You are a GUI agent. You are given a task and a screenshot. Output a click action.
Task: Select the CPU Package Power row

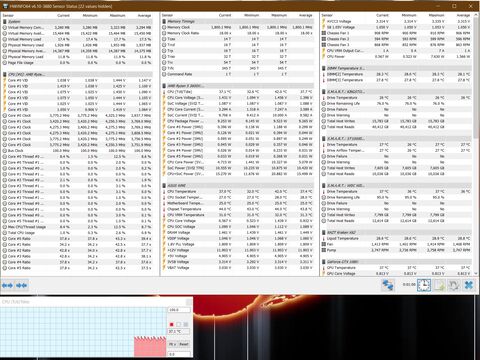pyautogui.click(x=238, y=121)
